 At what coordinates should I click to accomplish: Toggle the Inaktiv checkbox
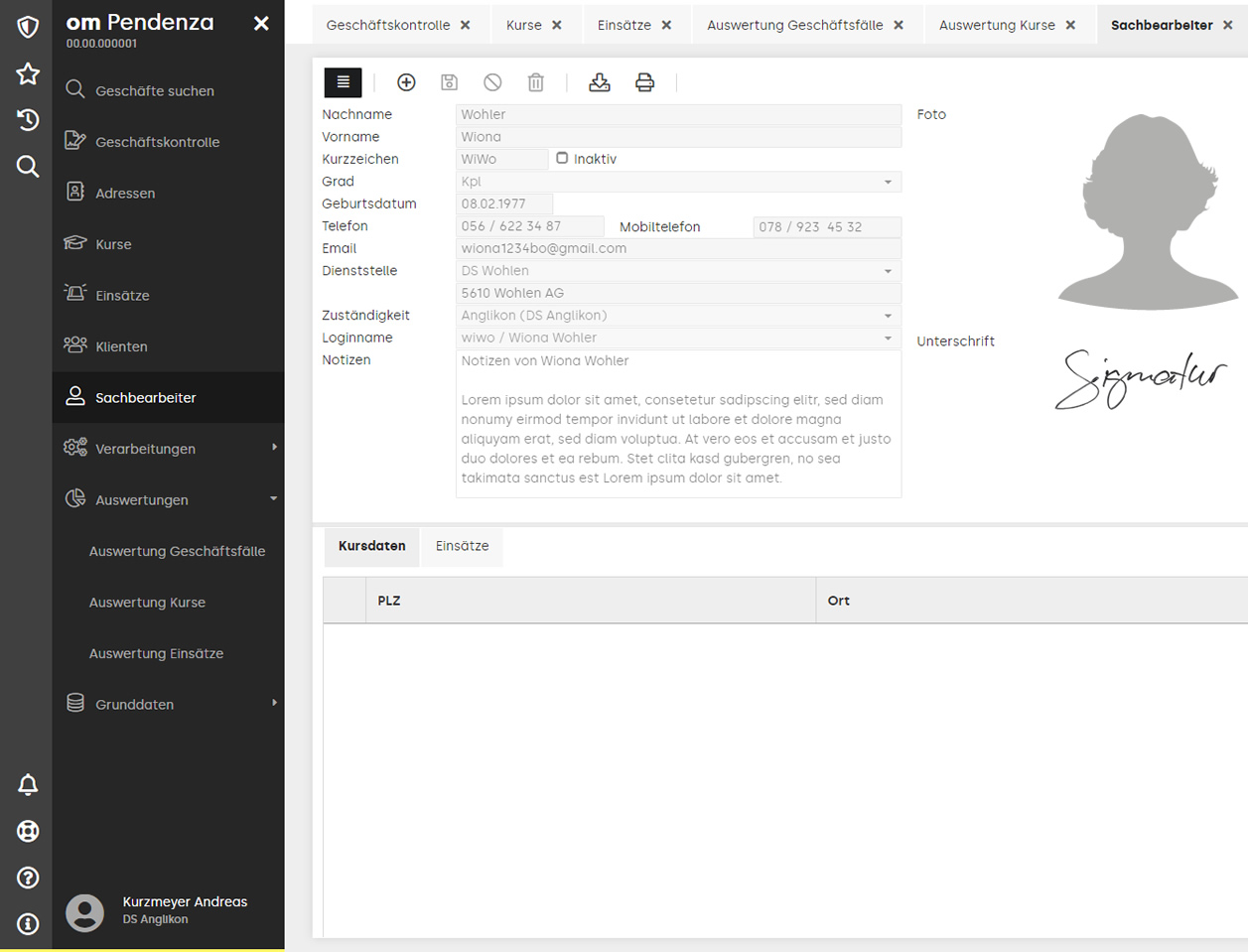pyautogui.click(x=562, y=158)
